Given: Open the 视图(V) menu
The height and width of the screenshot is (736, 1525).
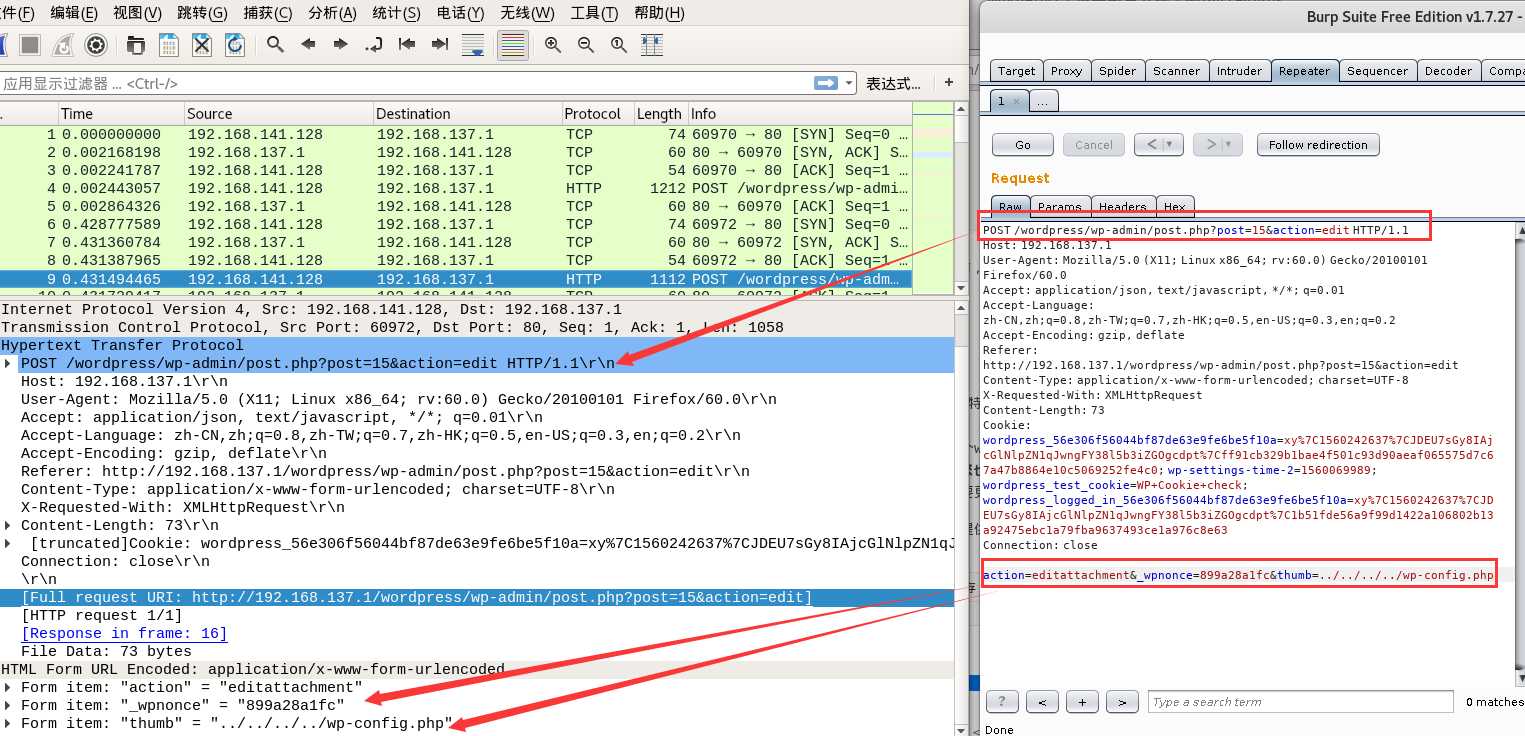Looking at the screenshot, I should click(137, 13).
